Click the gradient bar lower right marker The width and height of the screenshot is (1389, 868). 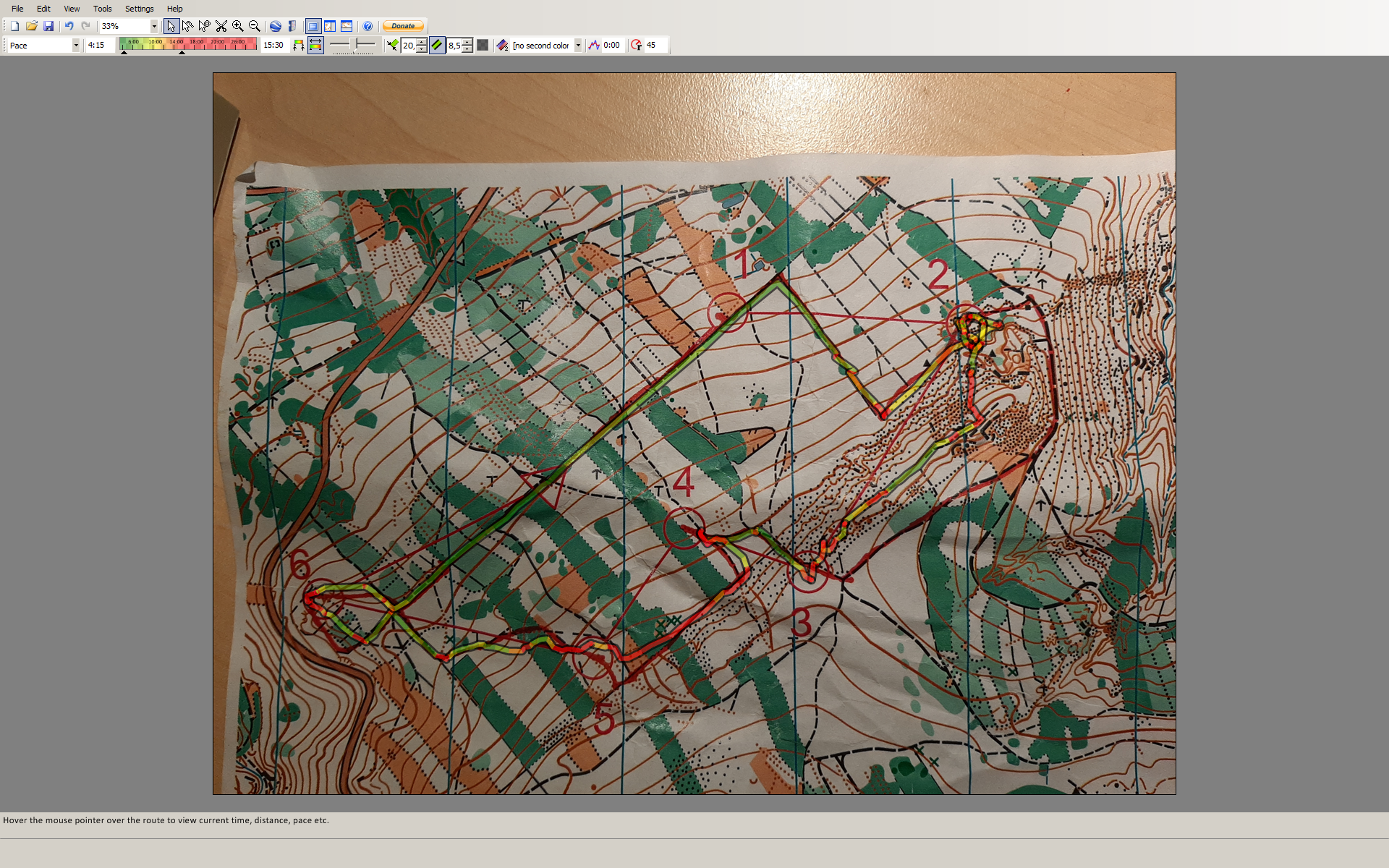pos(182,52)
